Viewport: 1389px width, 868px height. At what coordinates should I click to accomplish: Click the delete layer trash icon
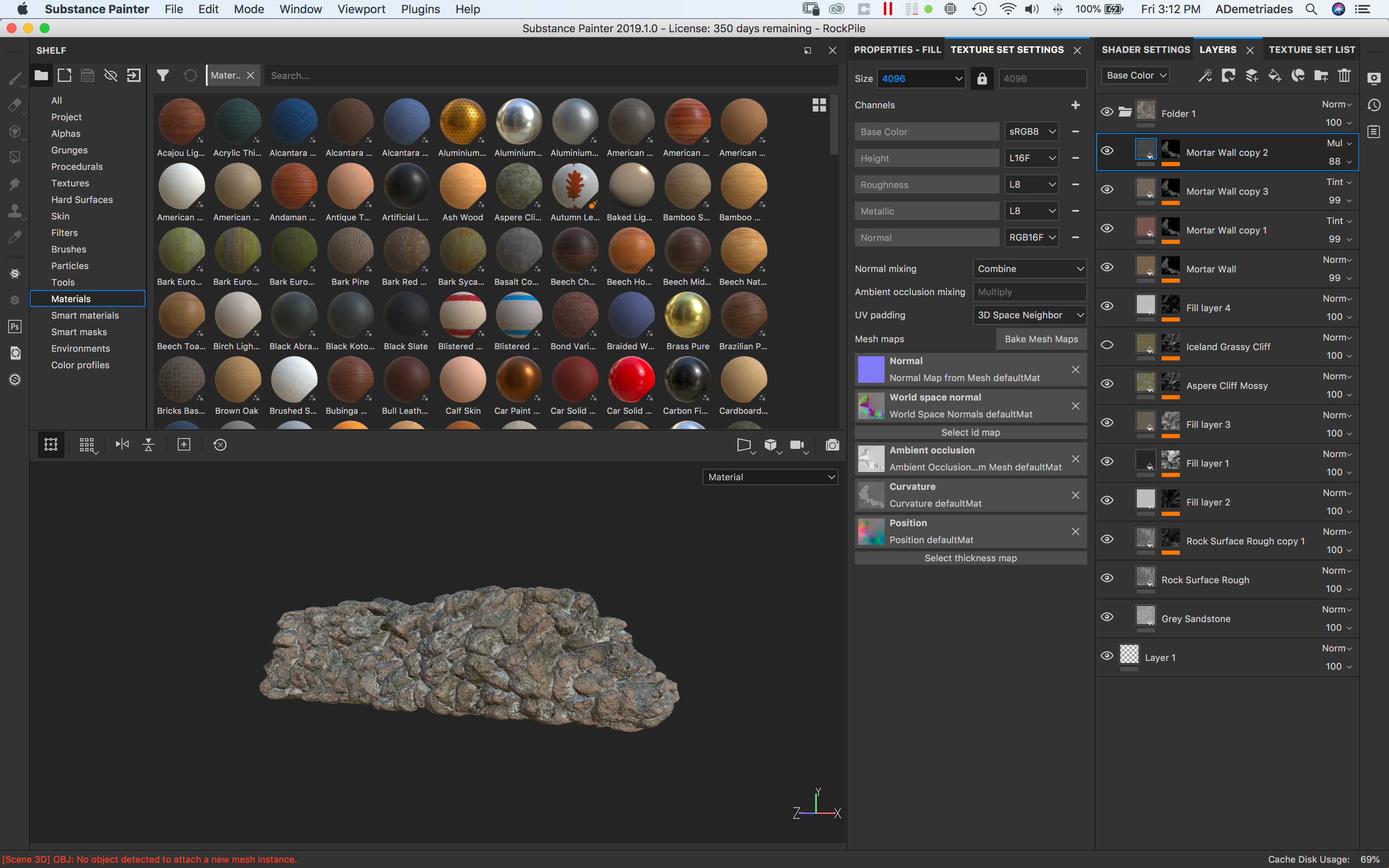click(x=1344, y=75)
